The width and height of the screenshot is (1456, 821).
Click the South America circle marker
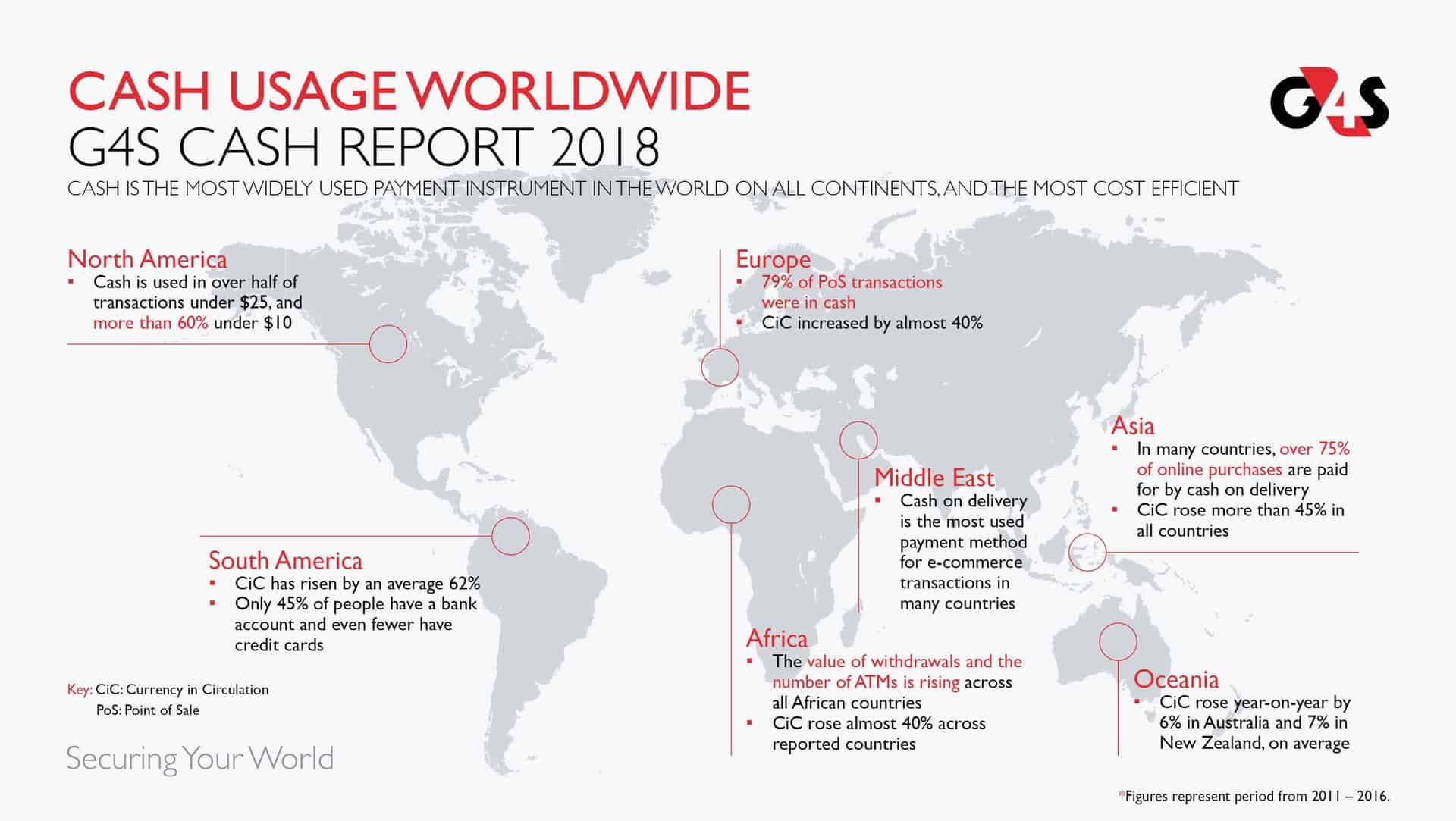coord(510,536)
